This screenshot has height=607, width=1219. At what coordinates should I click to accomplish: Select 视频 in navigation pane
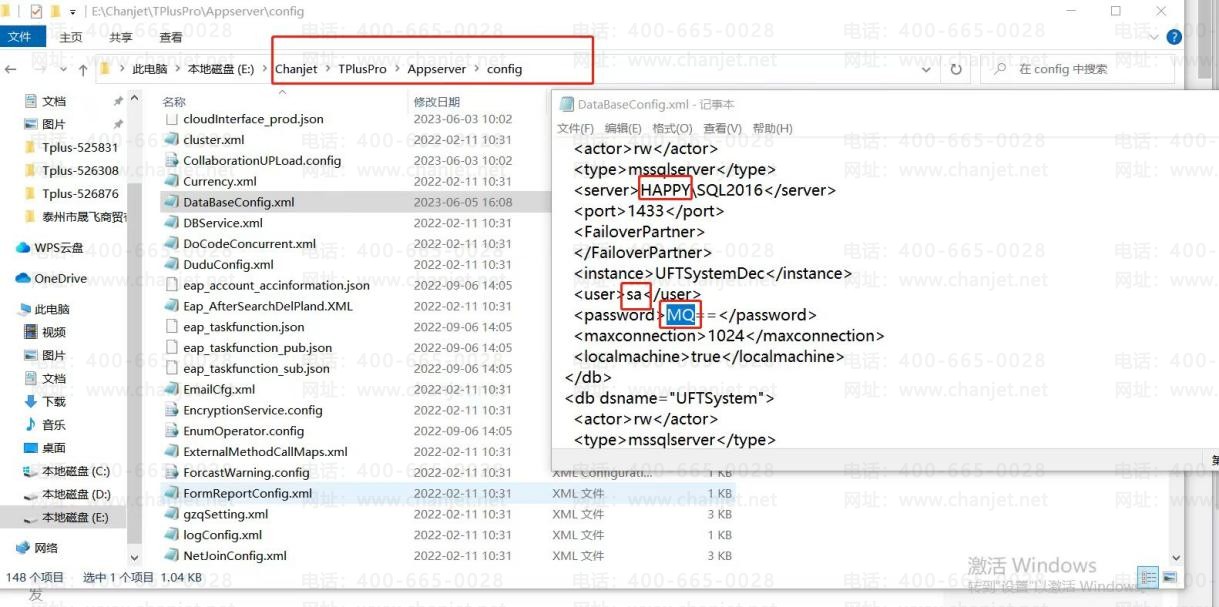54,332
